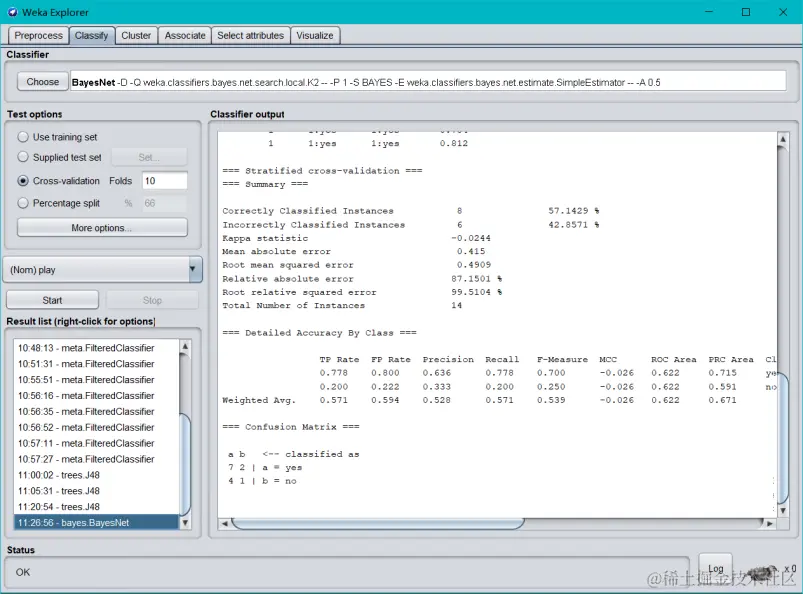The height and width of the screenshot is (594, 803).
Task: Select the 10:56:16 meta.FilteredClassifier result
Action: (x=96, y=395)
